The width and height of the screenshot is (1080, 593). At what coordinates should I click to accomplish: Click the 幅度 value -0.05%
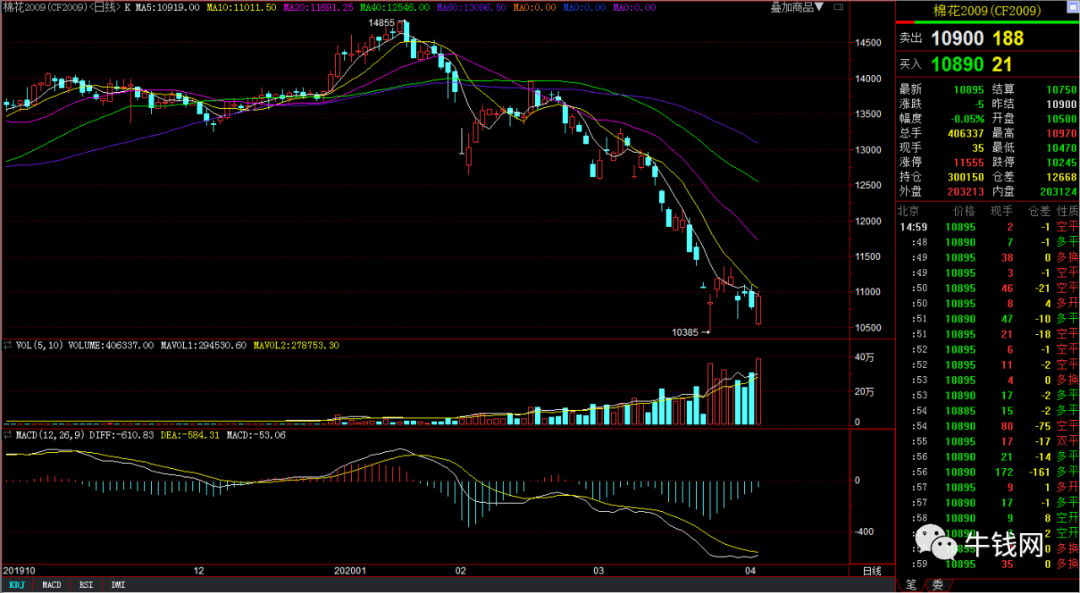pyautogui.click(x=967, y=118)
